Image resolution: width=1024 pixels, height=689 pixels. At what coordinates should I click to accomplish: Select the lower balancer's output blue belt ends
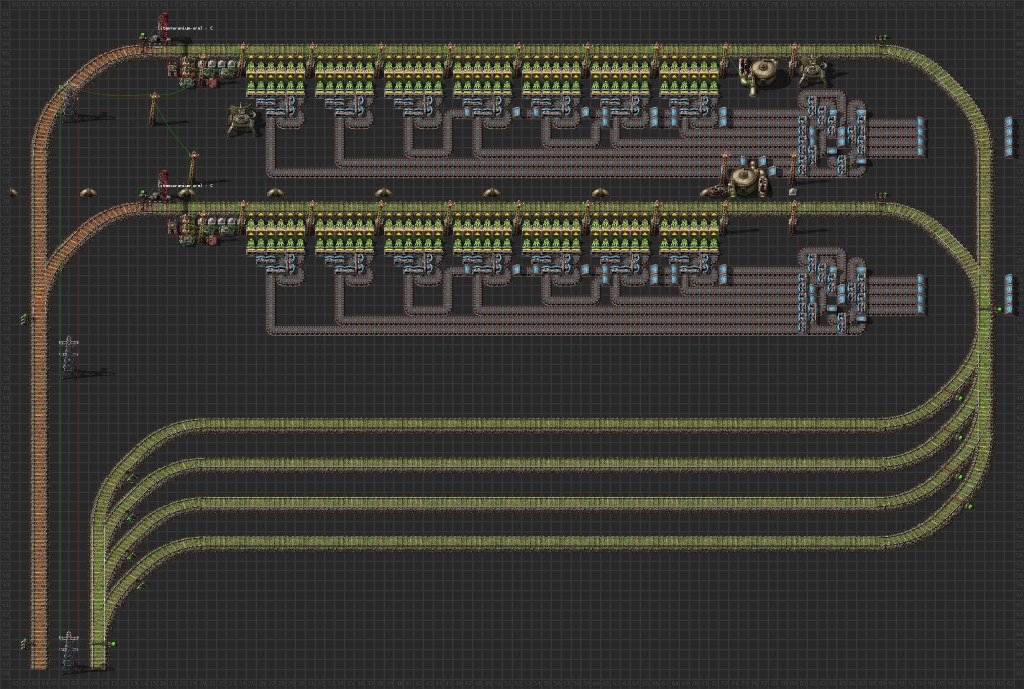(921, 295)
